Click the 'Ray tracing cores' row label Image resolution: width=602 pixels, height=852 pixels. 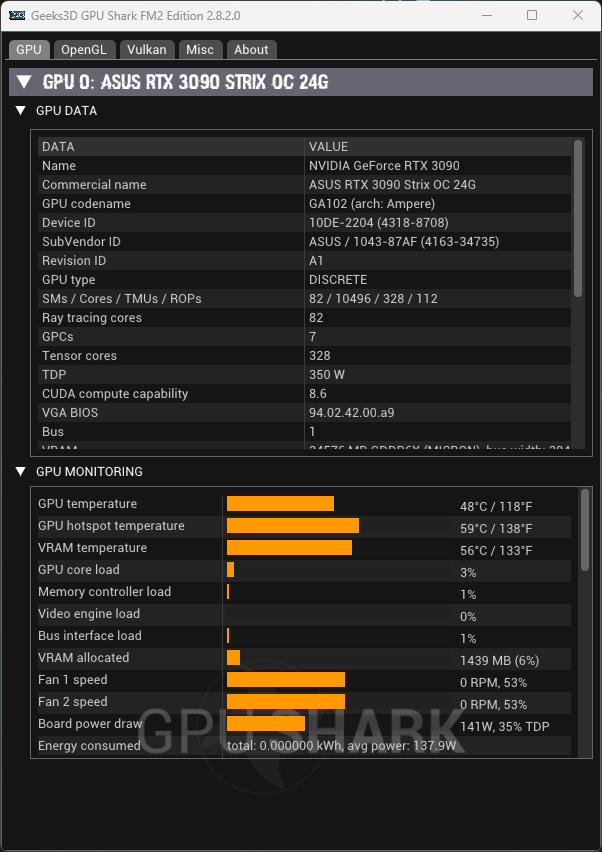pyautogui.click(x=92, y=318)
